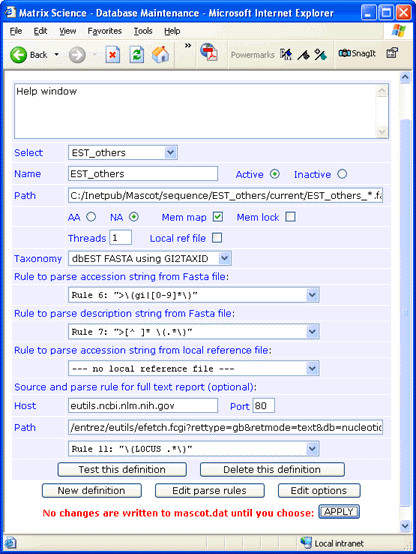This screenshot has width=416, height=554.
Task: Click the APPLY button
Action: (339, 512)
